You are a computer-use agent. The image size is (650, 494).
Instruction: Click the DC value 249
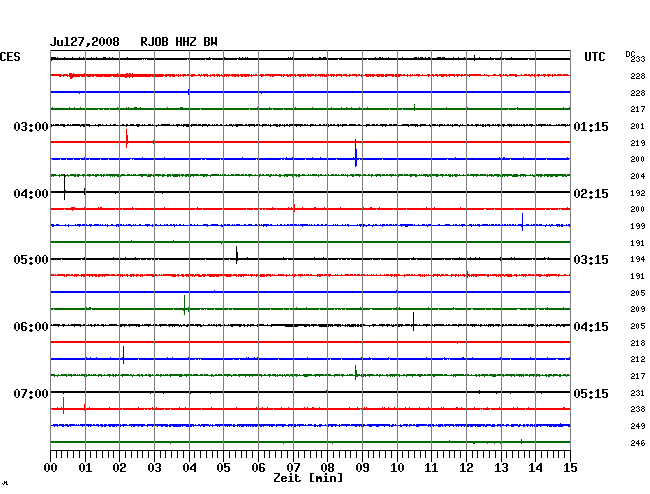click(638, 426)
